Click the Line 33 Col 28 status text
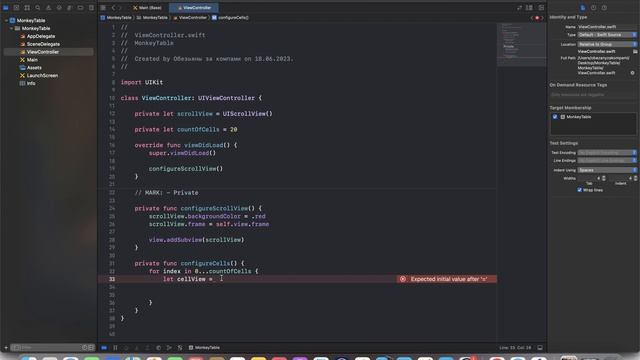640x360 pixels. point(516,348)
